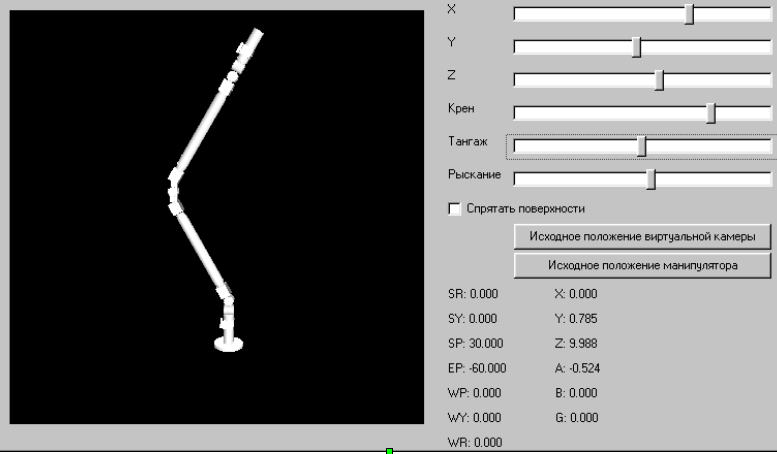Click the Z: 9.988 coordinate value

point(576,343)
